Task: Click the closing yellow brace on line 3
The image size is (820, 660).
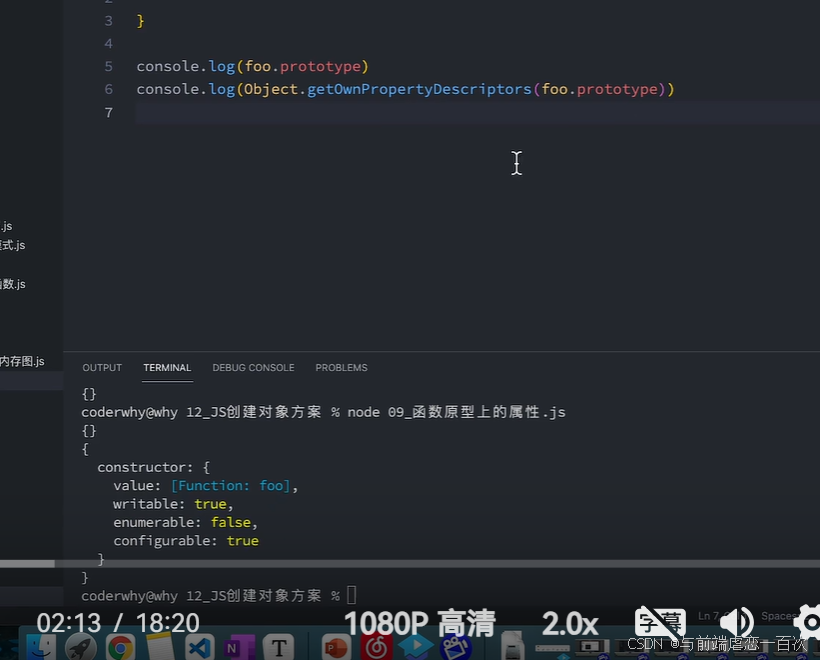Action: point(140,21)
